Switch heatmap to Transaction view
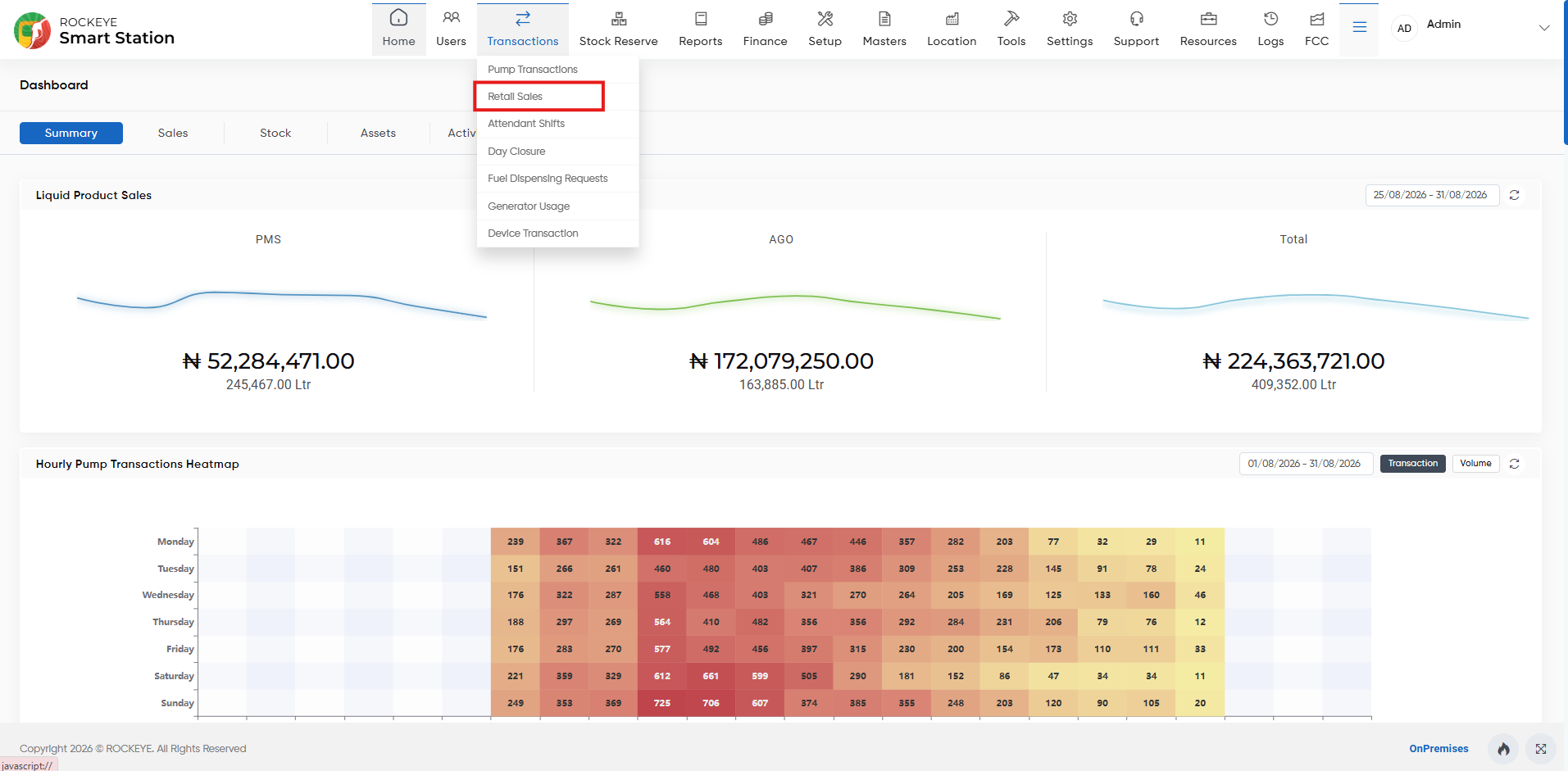The height and width of the screenshot is (771, 1568). (1412, 464)
